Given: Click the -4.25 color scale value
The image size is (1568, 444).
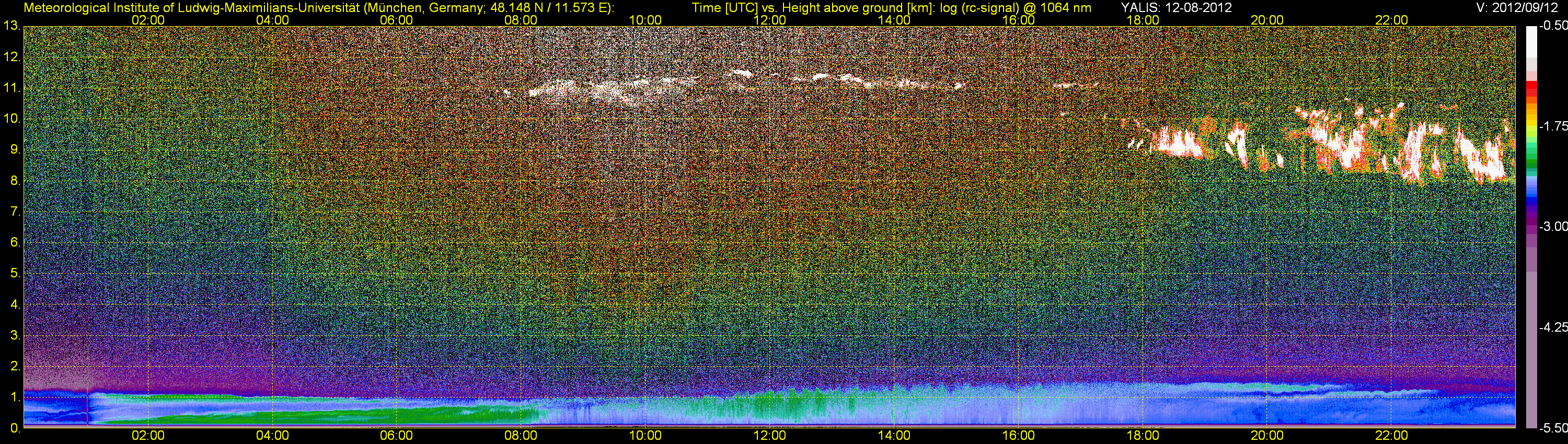Looking at the screenshot, I should pos(1553,327).
